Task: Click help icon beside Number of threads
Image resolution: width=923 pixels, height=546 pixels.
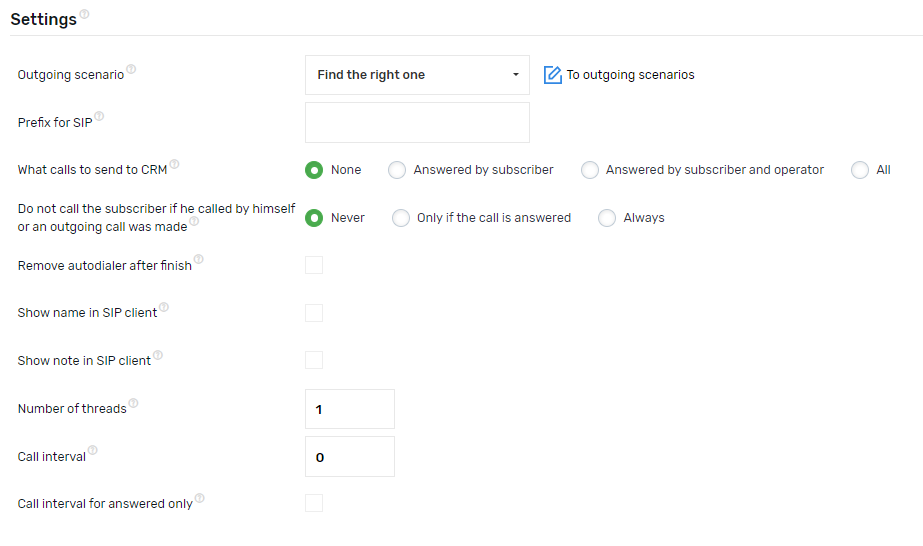Action: pos(133,403)
